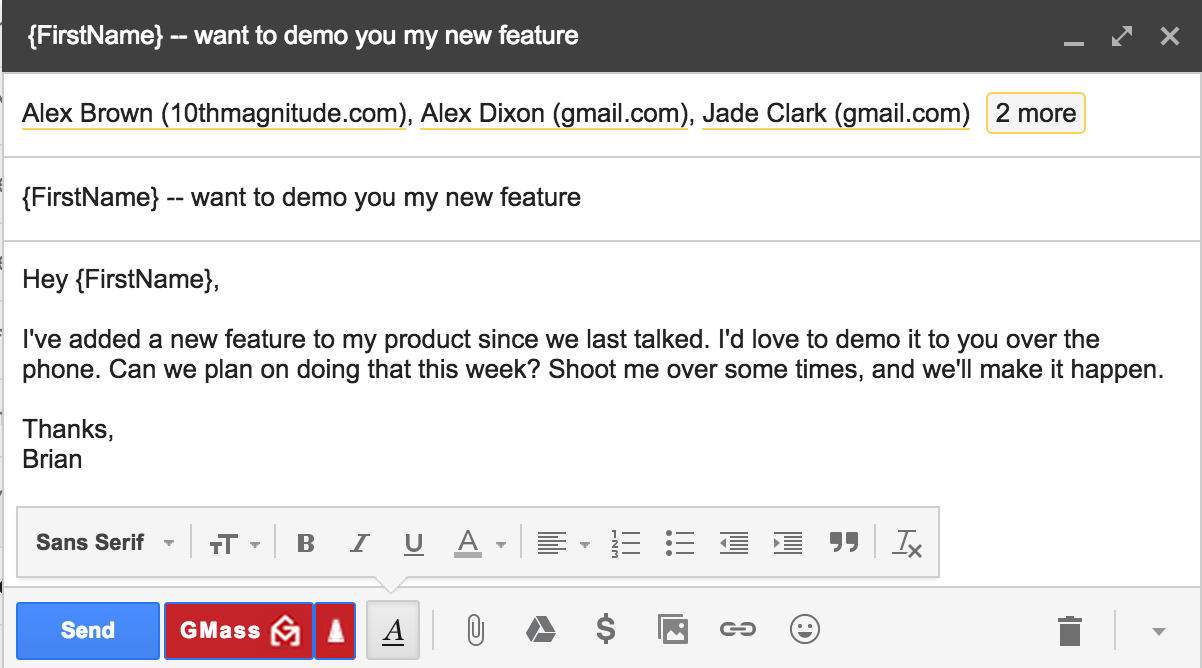Click the compose window title bar text
1202x668 pixels.
[x=304, y=37]
